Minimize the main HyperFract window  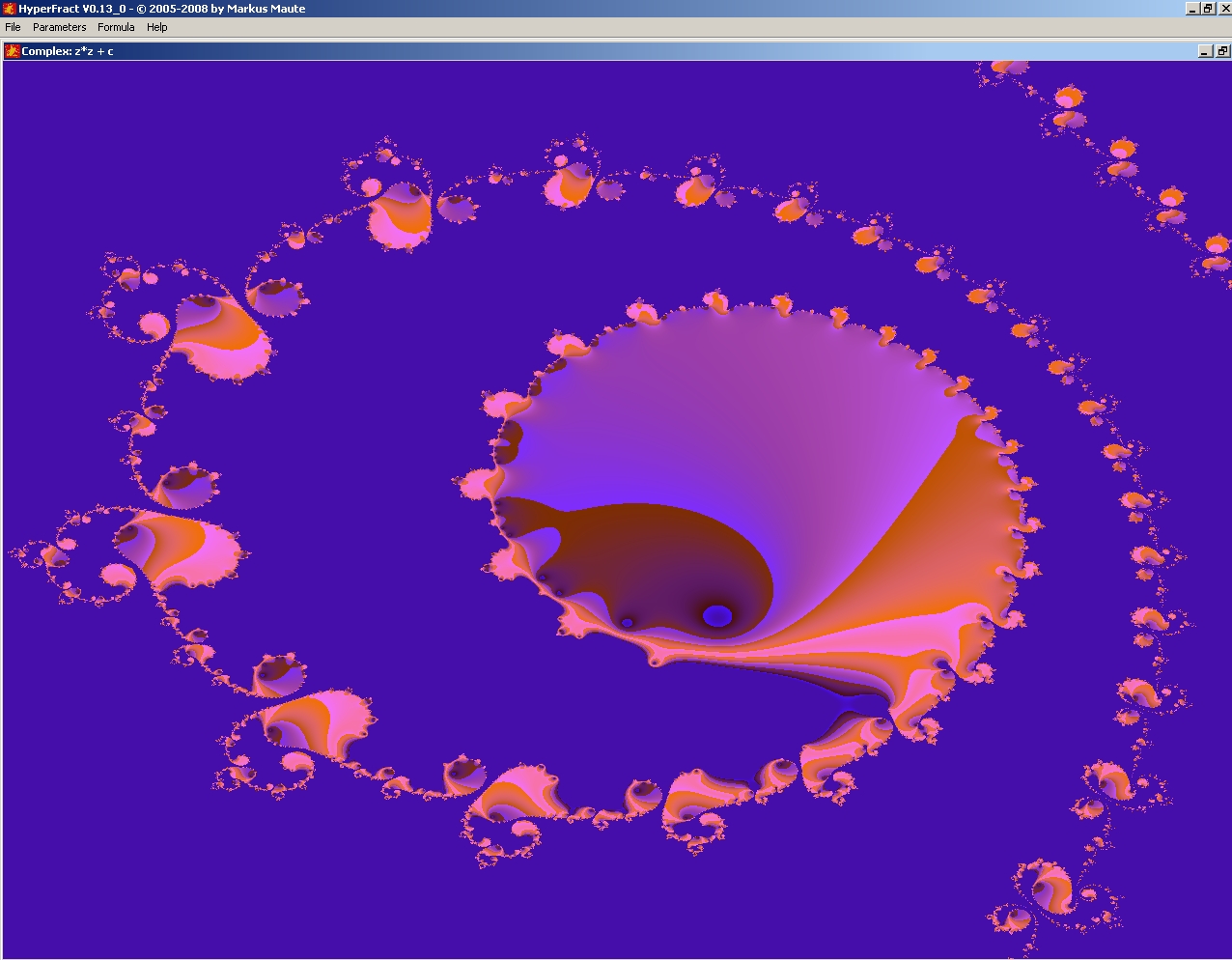(1193, 9)
